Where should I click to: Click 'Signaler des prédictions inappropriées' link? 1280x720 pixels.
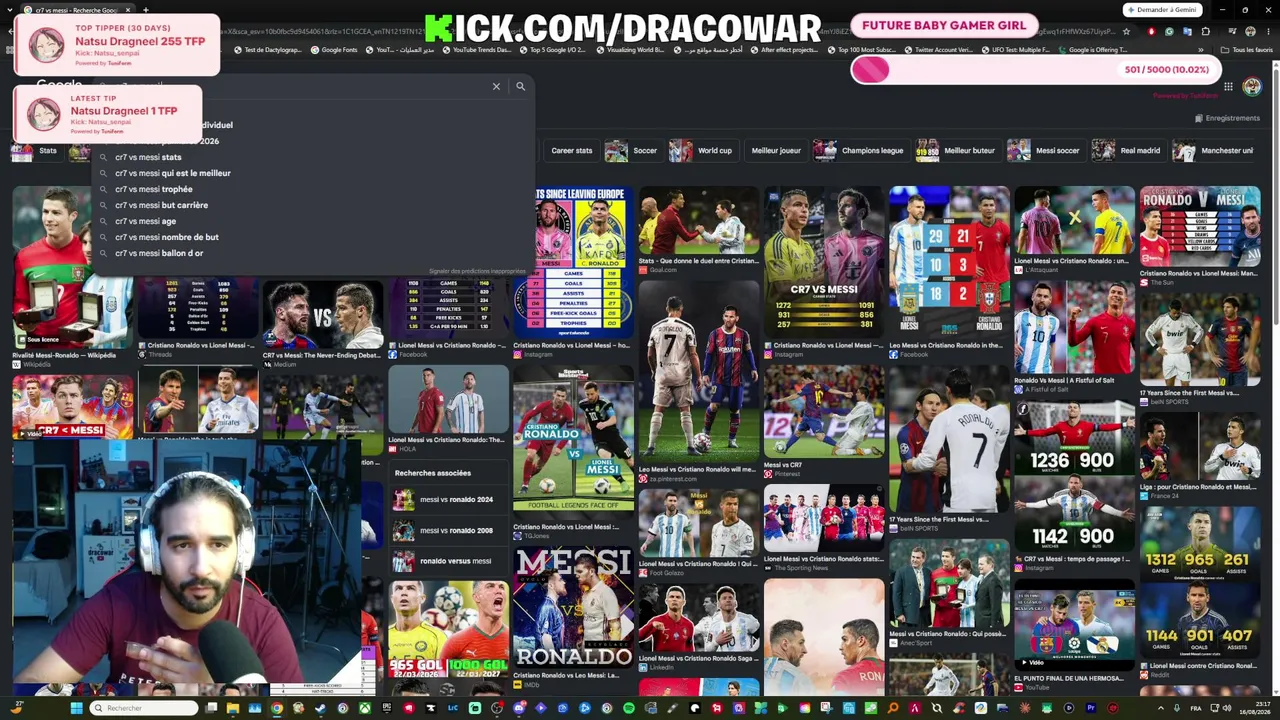[477, 271]
